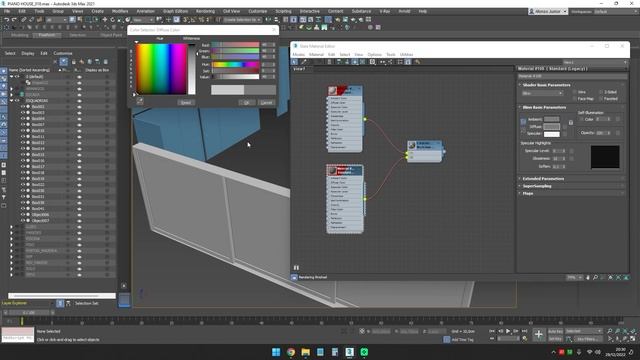Open the Graph Editors menu
Screen dimensions: 640x360
pos(176,11)
